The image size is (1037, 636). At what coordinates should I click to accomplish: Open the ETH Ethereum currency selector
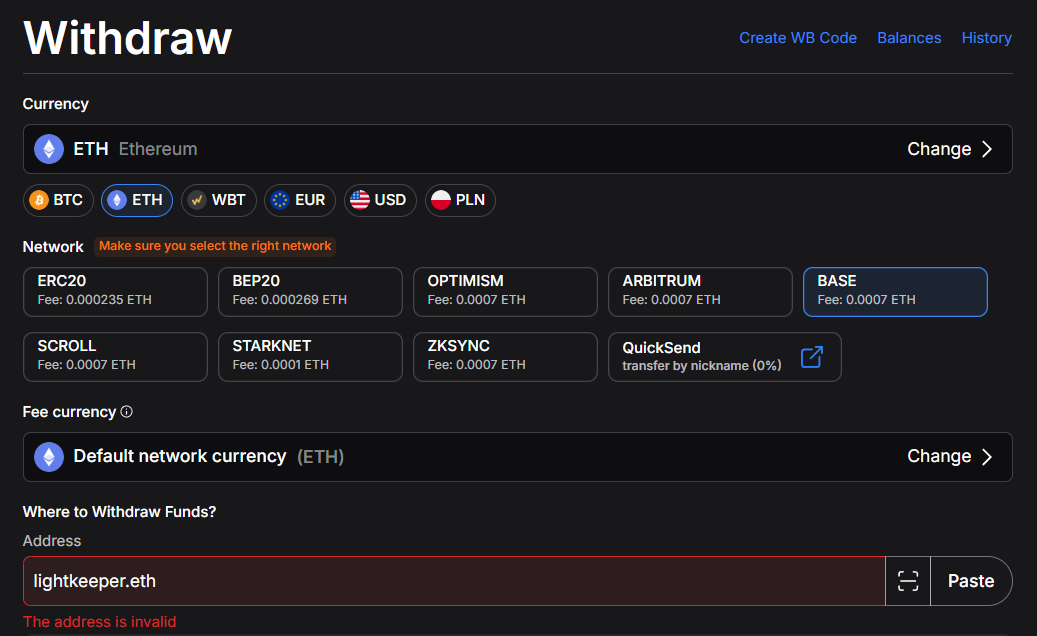pyautogui.click(x=517, y=149)
